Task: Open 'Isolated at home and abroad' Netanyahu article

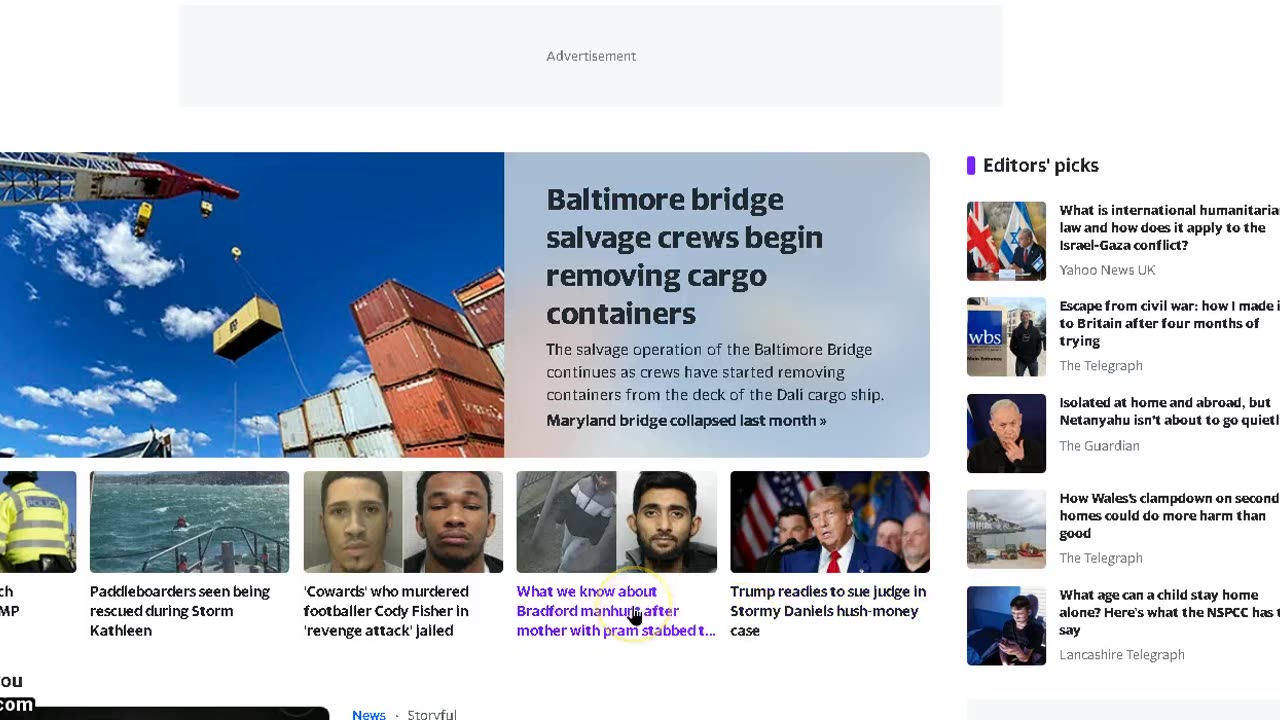Action: click(1169, 411)
